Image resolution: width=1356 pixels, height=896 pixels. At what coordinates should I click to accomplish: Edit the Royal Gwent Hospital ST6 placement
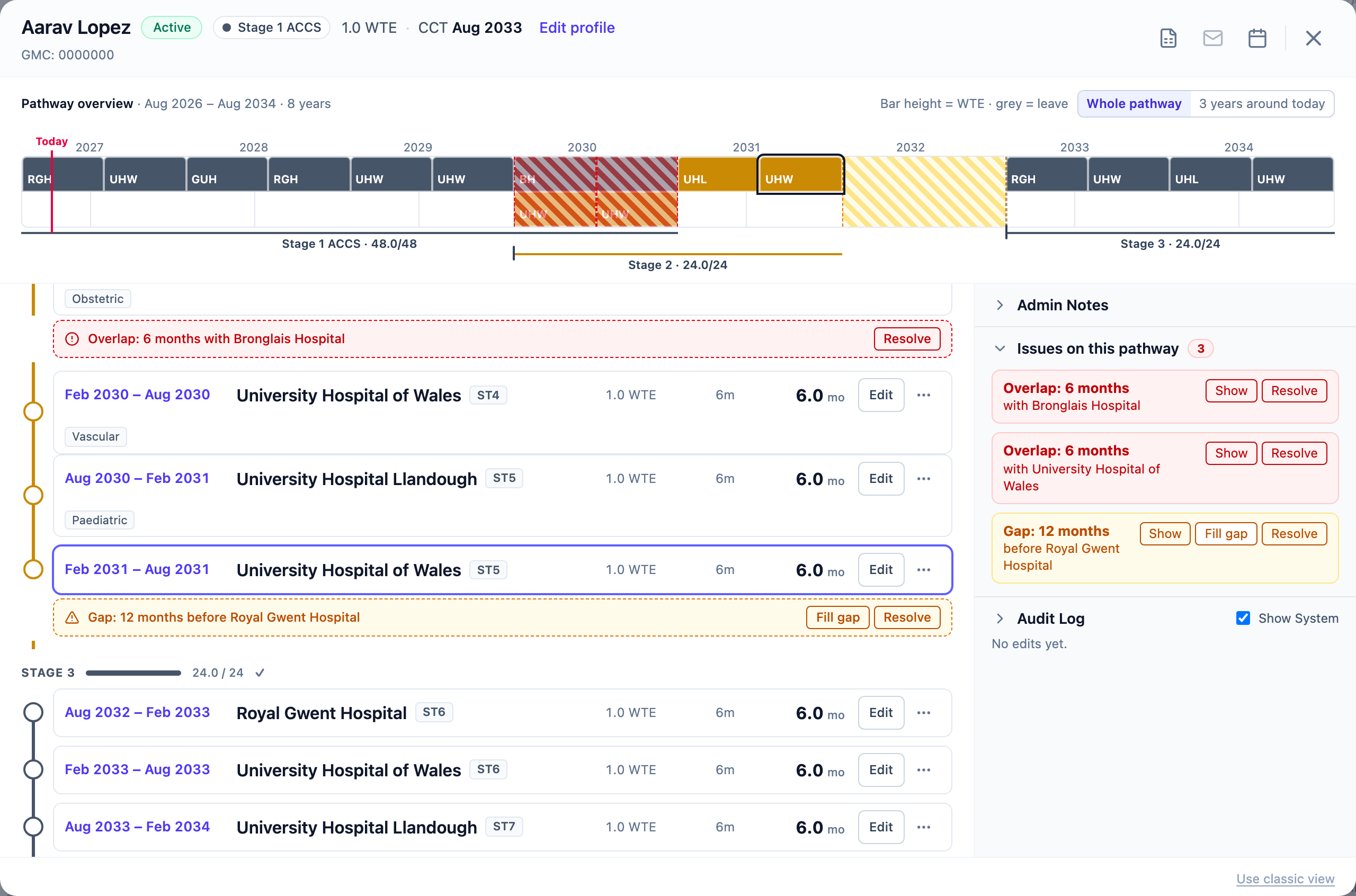(880, 713)
